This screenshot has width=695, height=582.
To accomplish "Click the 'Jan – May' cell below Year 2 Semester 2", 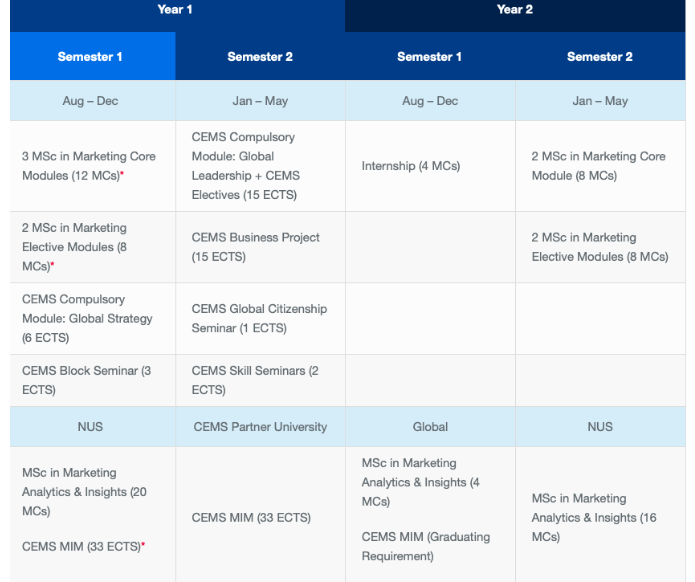I will point(600,101).
